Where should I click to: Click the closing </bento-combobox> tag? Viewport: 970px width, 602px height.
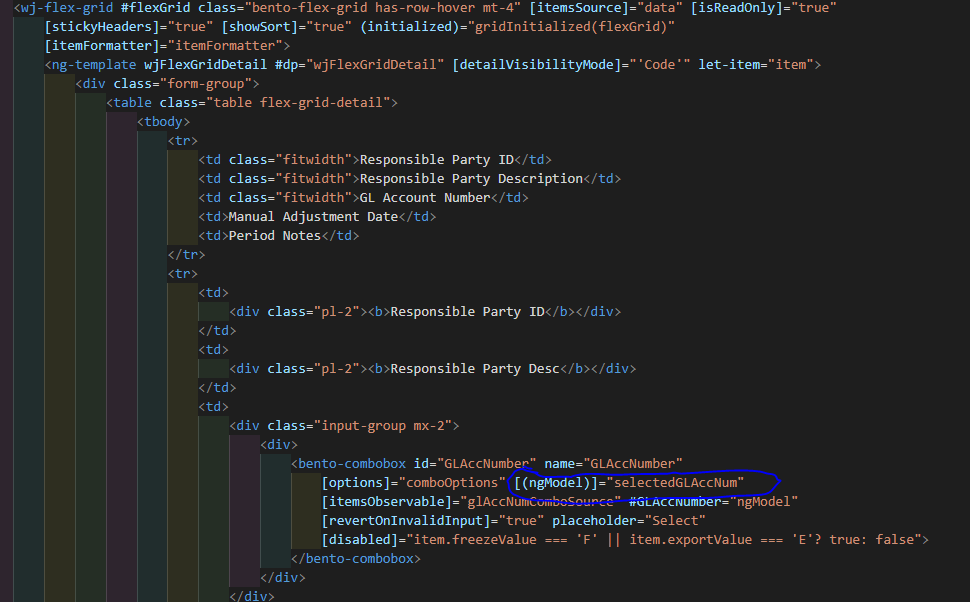356,559
